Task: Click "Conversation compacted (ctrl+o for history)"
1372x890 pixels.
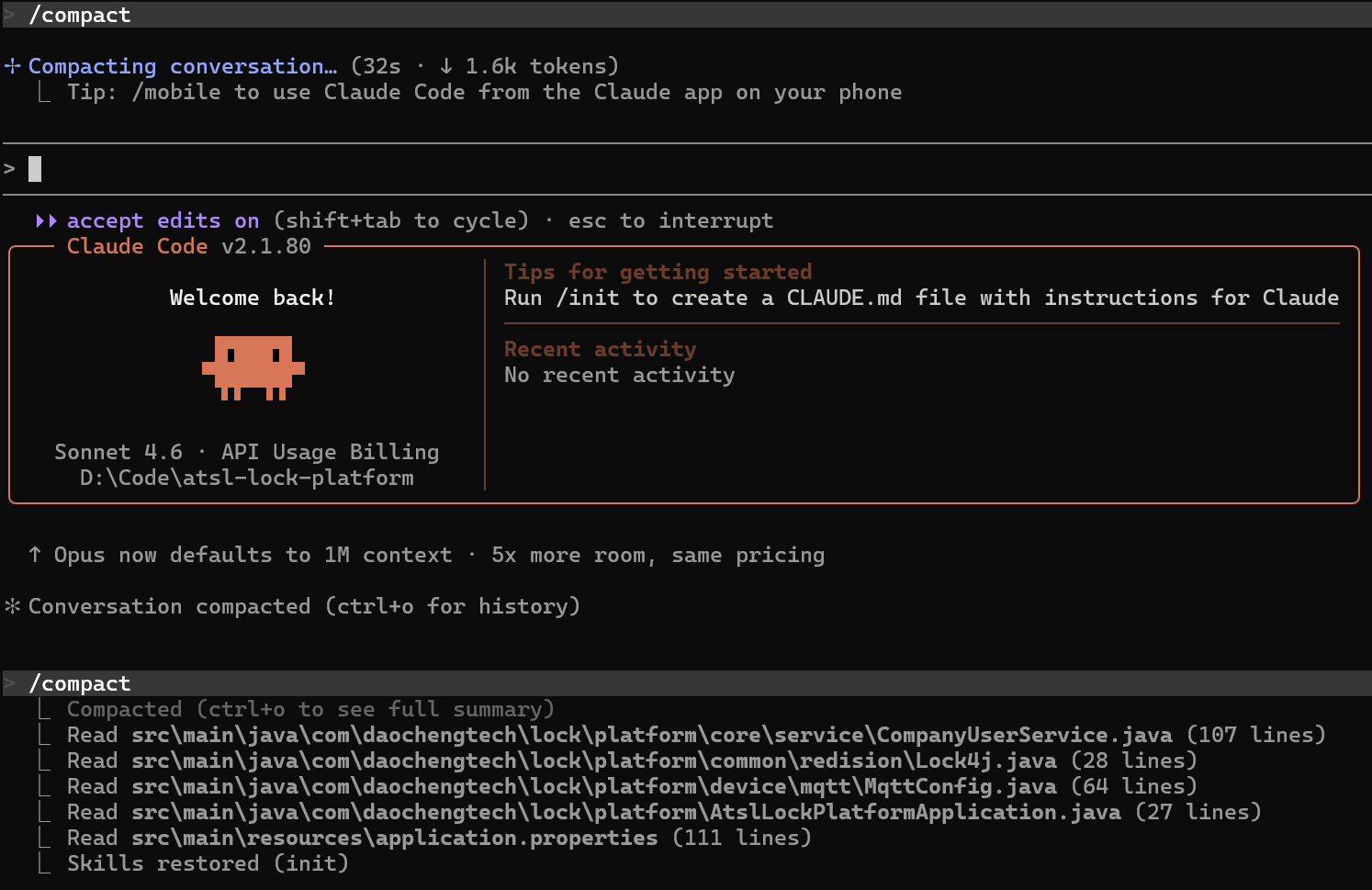Action: click(304, 606)
